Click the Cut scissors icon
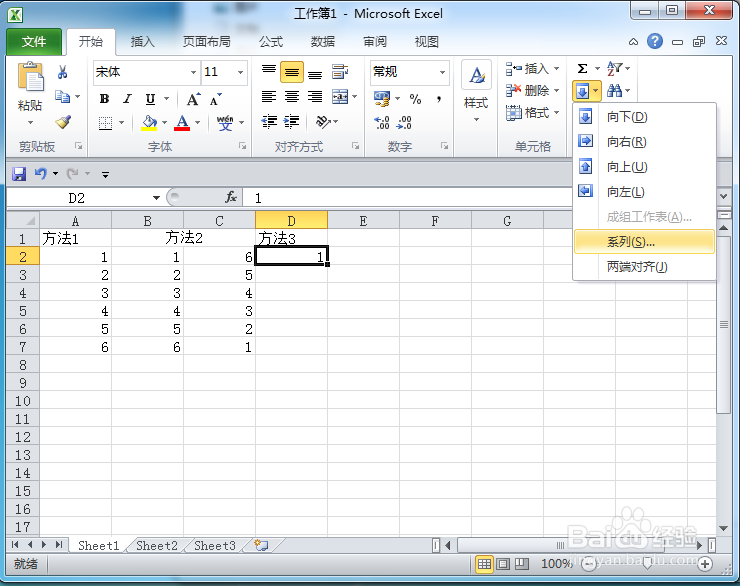 coord(62,72)
